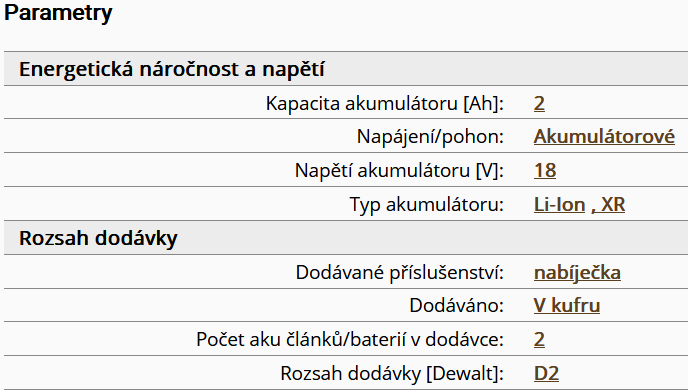Open the XR battery type link
This screenshot has height=390, width=688.
(608, 204)
